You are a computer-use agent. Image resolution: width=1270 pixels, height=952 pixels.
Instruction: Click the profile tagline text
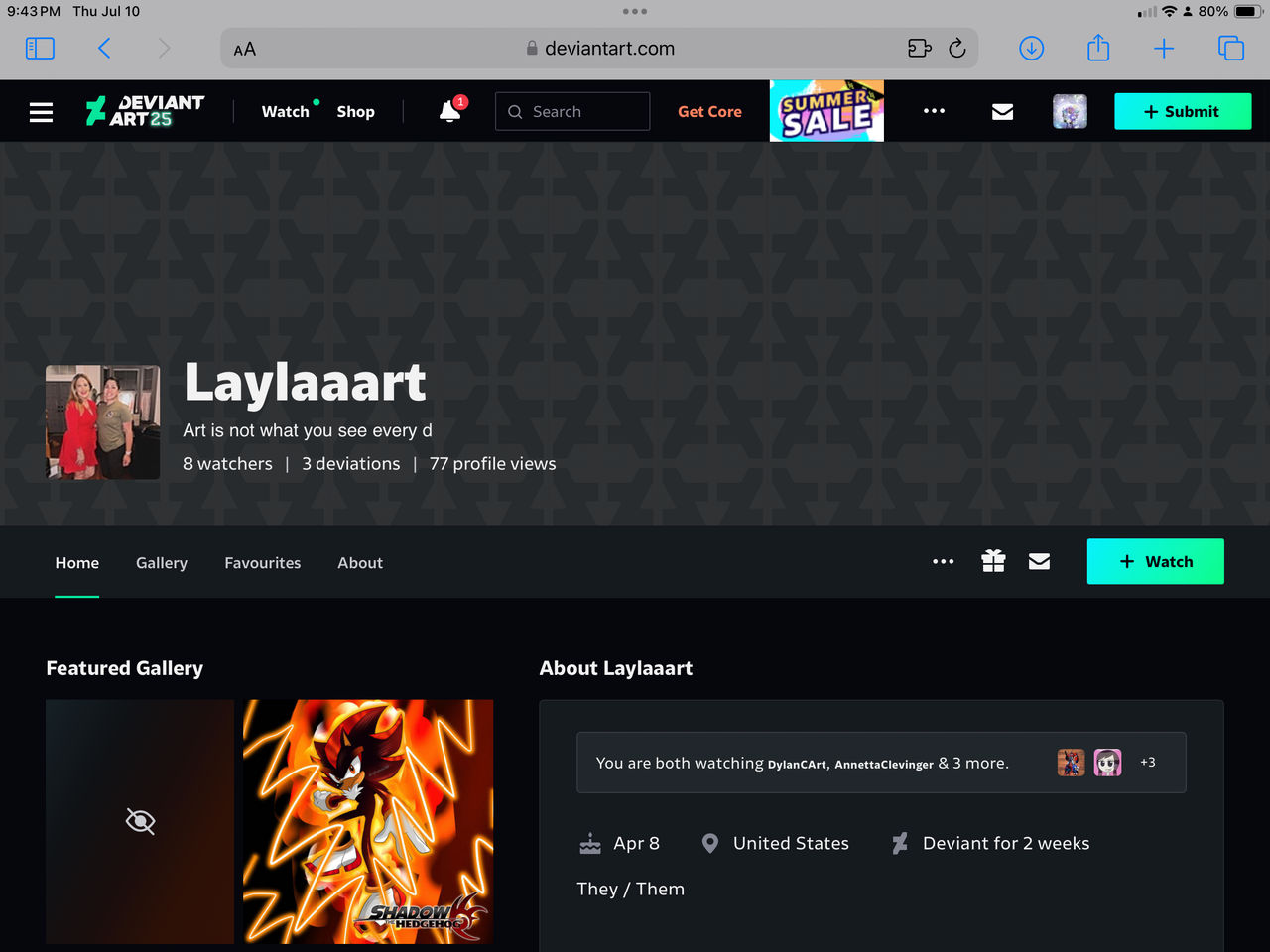(308, 430)
